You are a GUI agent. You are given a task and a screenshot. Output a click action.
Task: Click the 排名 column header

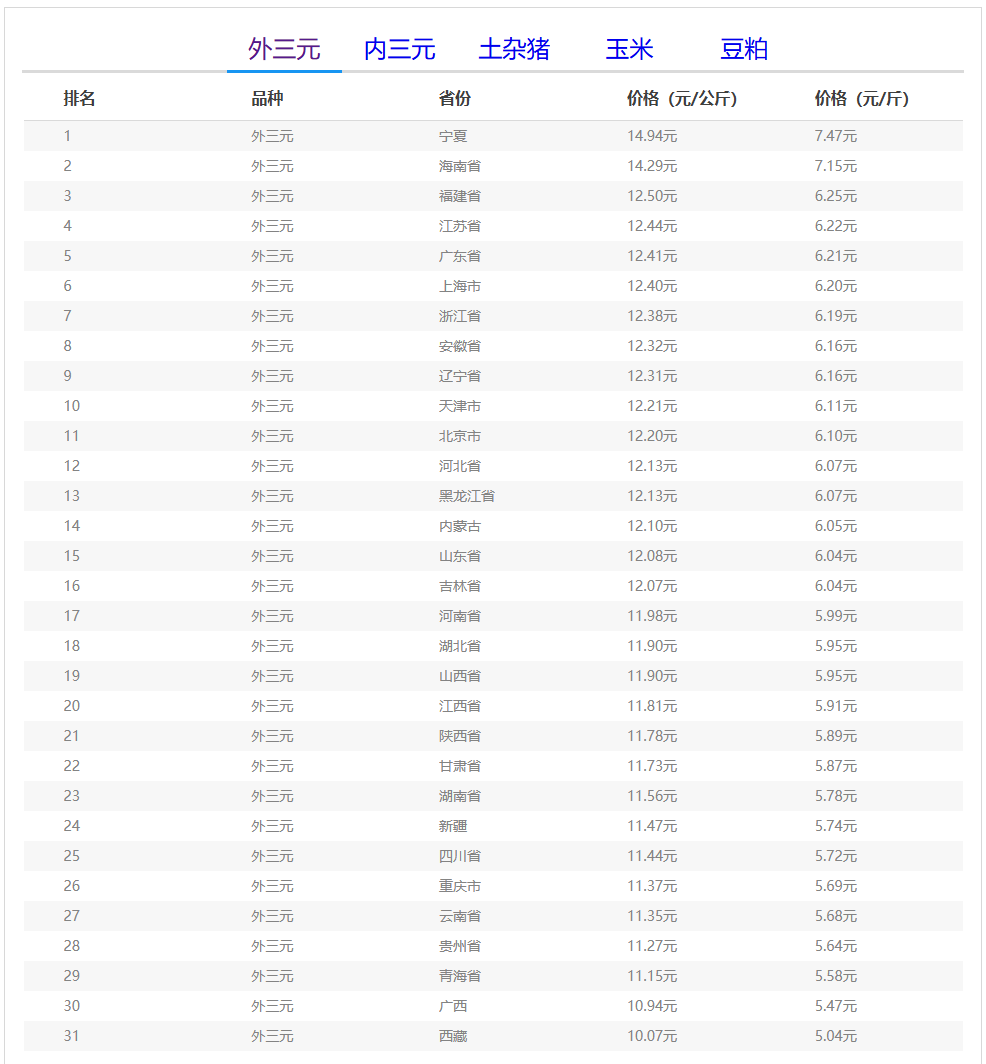tap(80, 99)
